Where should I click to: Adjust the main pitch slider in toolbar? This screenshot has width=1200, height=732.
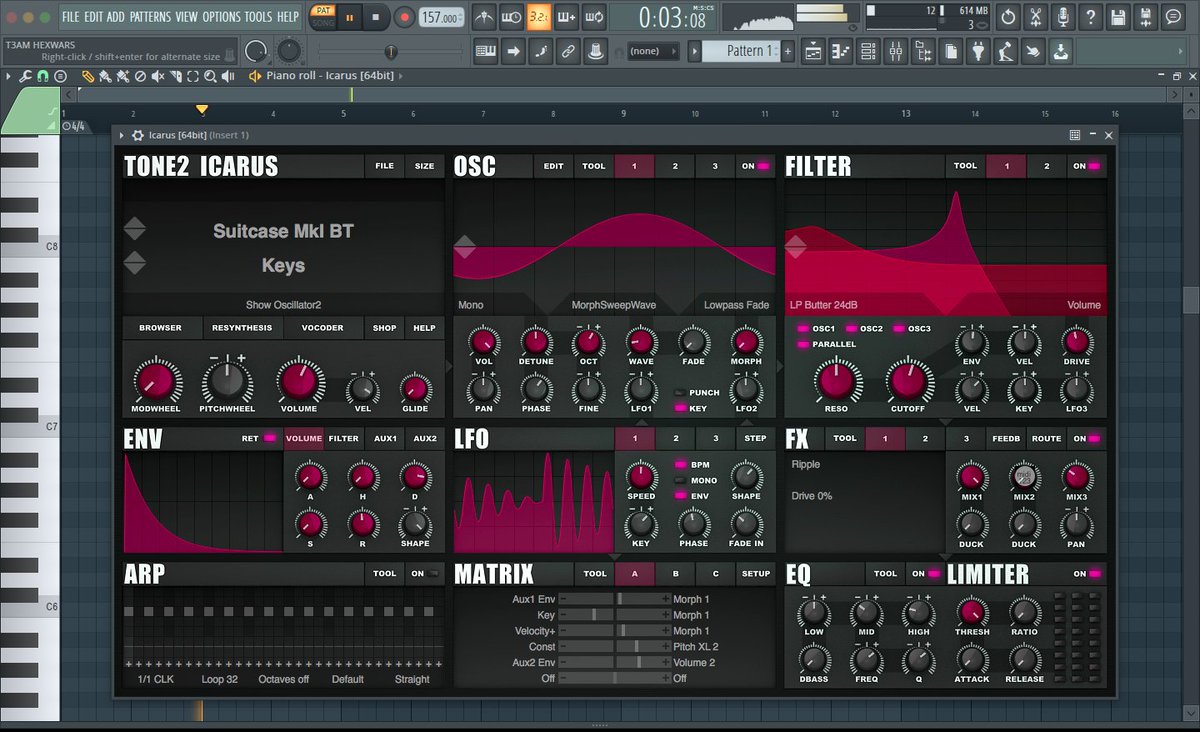coord(391,51)
